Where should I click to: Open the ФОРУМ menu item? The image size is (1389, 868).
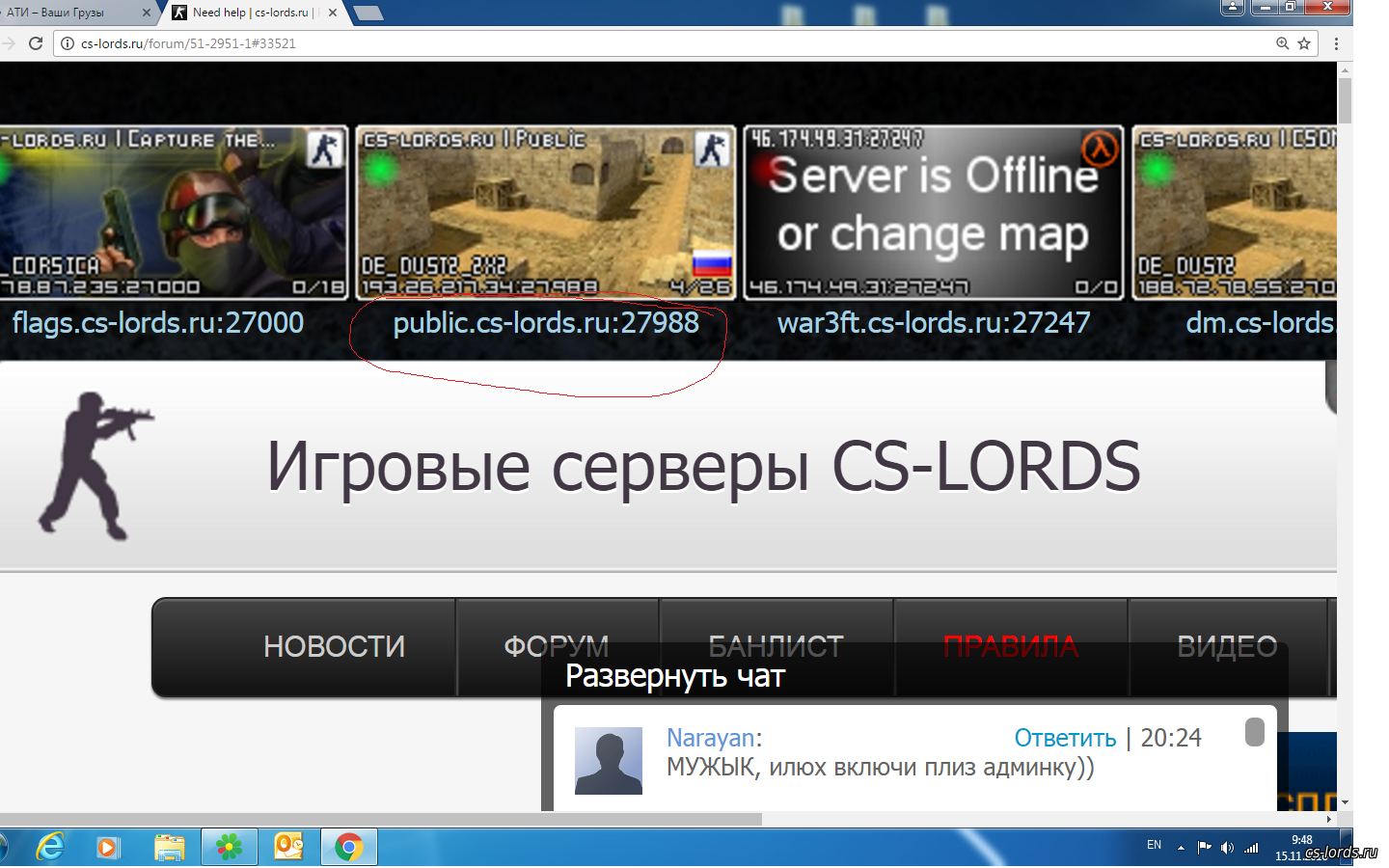pyautogui.click(x=557, y=646)
